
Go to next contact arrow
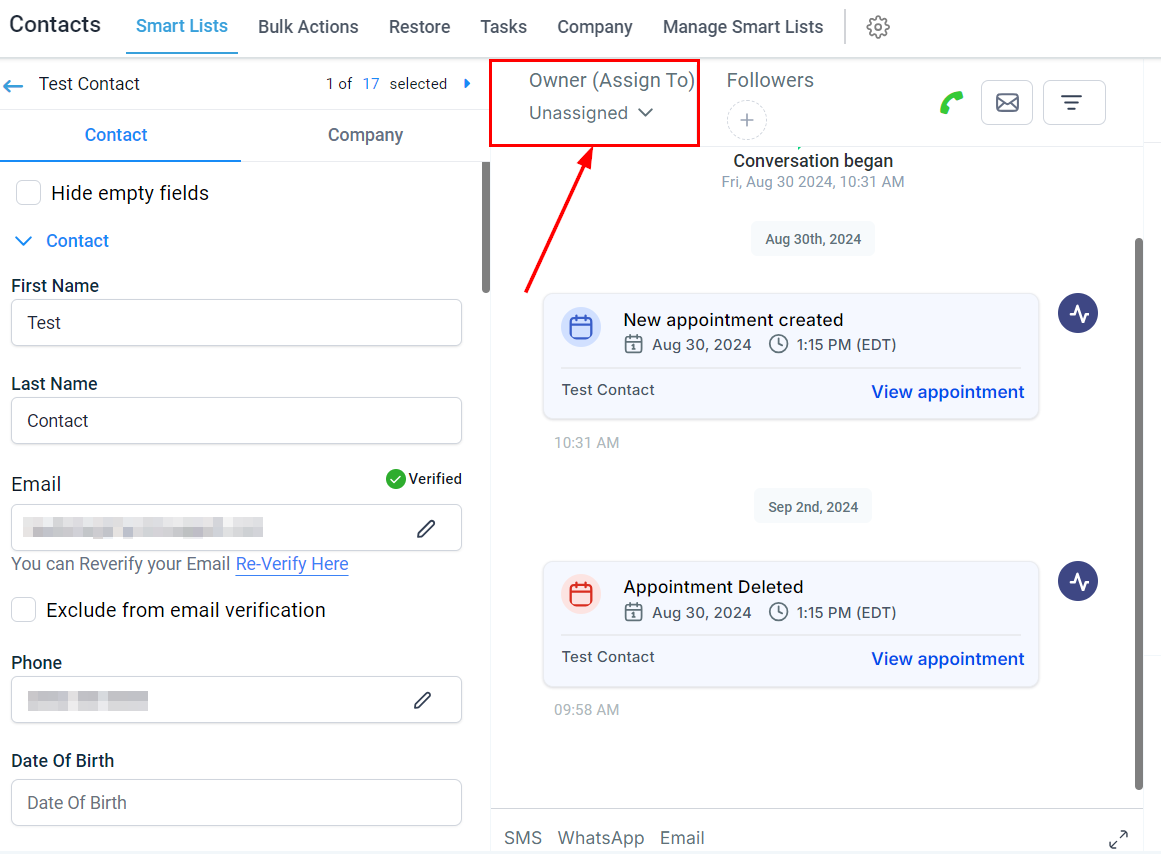[467, 84]
